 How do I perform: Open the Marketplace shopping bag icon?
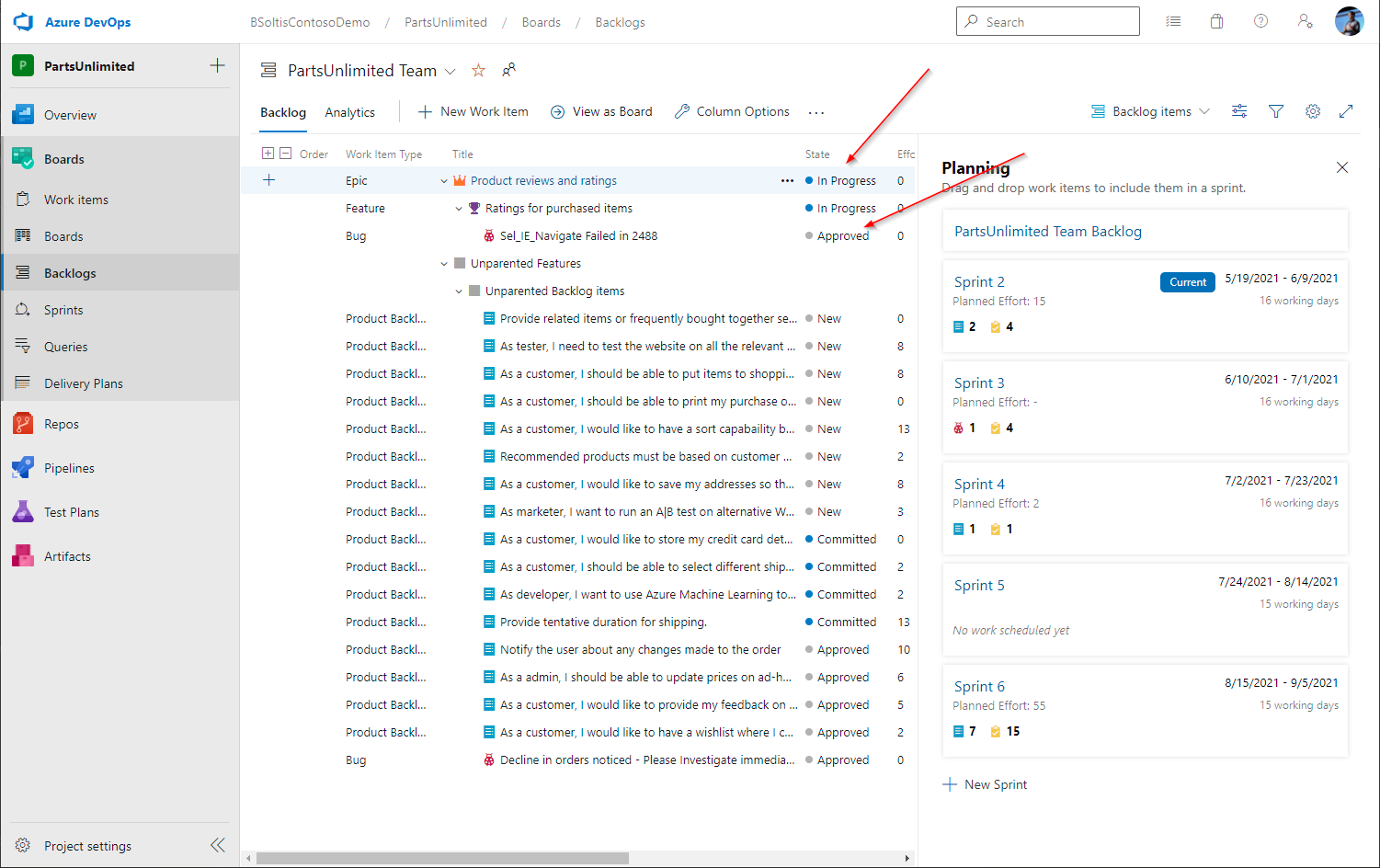[x=1216, y=22]
